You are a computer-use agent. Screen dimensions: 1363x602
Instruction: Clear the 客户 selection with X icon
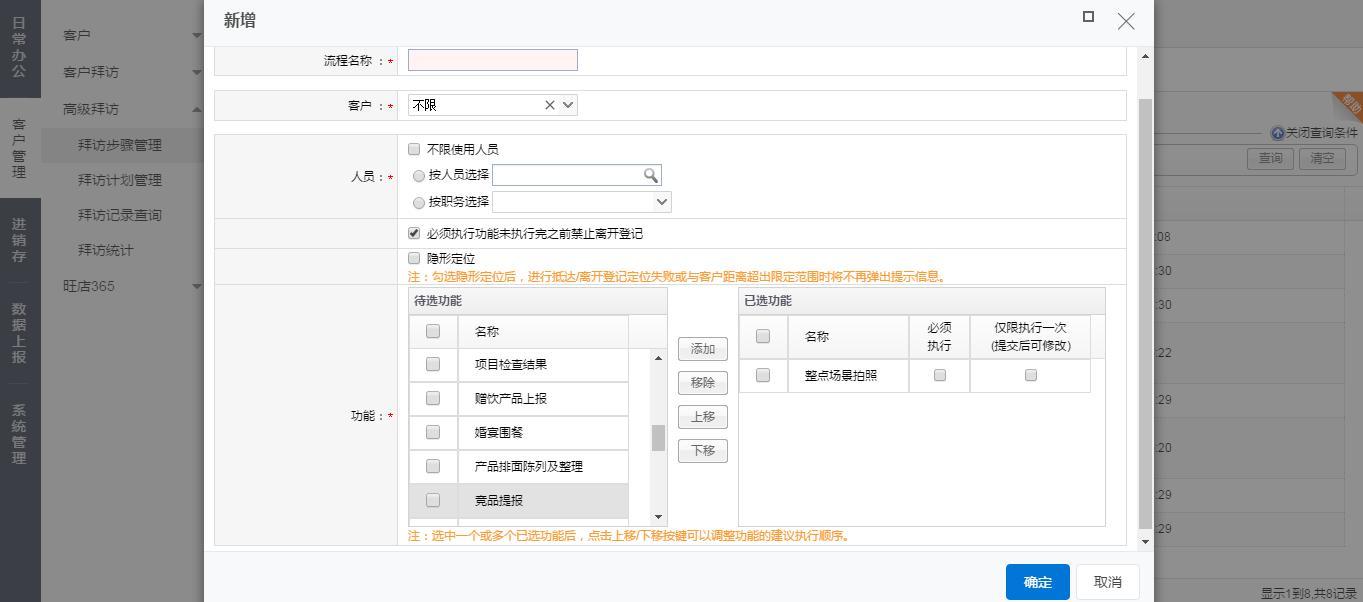tap(549, 105)
